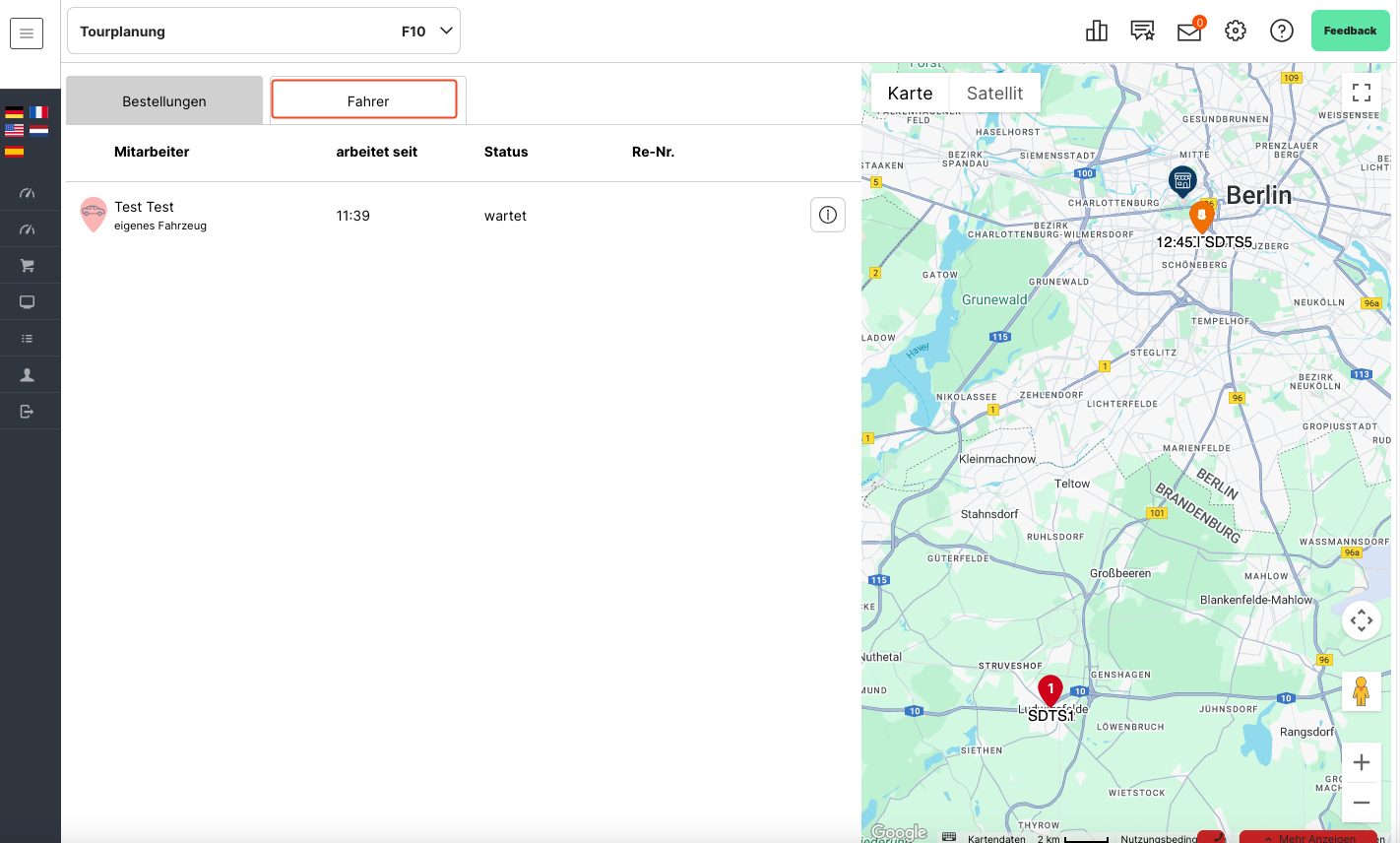Open the help question mark icon
The width and height of the screenshot is (1400, 843).
pyautogui.click(x=1282, y=32)
